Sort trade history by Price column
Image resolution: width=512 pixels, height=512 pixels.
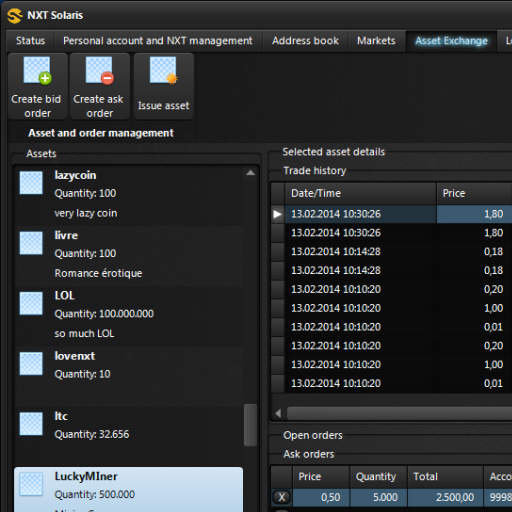tap(474, 193)
